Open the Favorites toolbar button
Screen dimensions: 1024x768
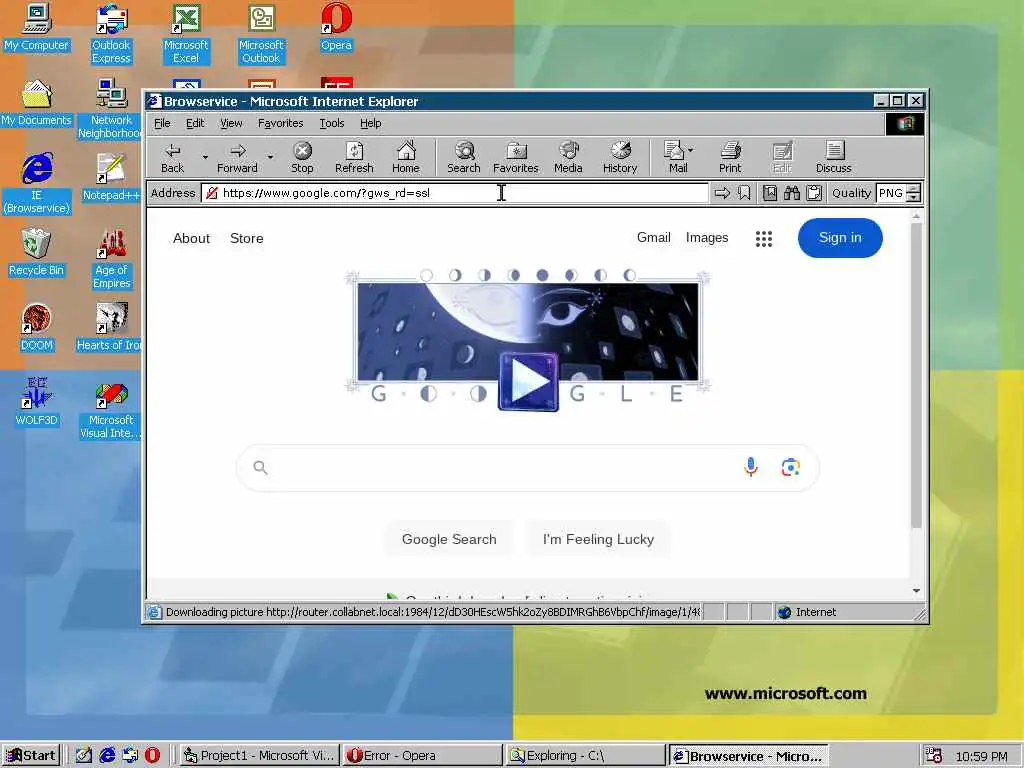click(515, 157)
